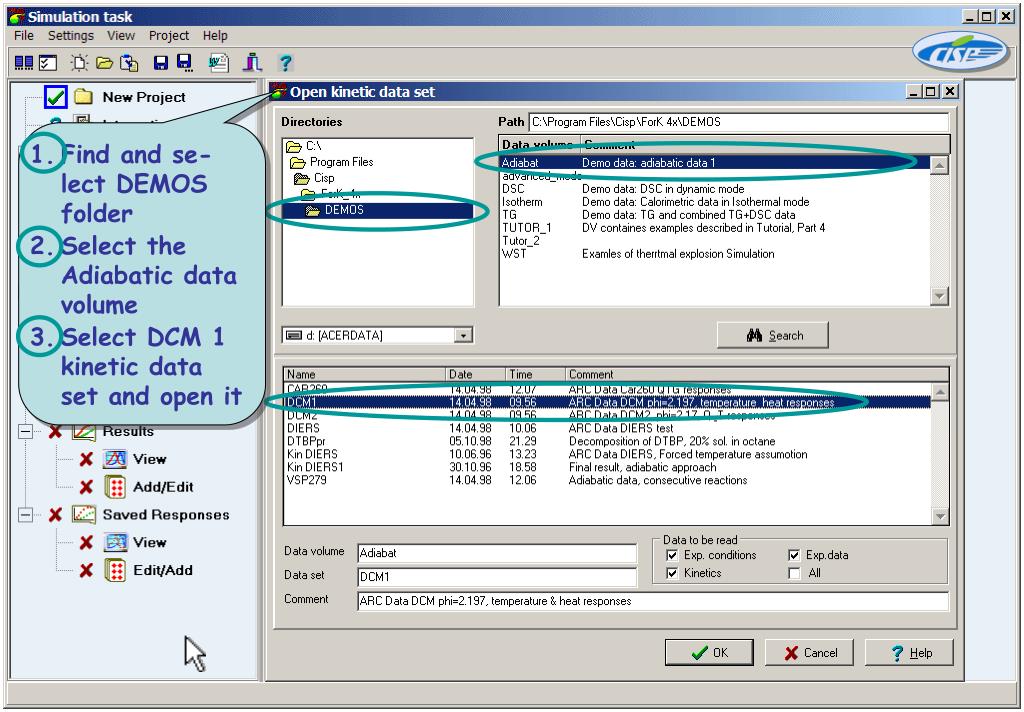Image resolution: width=1024 pixels, height=712 pixels.
Task: Click the floppy disk with dots icon
Action: coord(185,63)
